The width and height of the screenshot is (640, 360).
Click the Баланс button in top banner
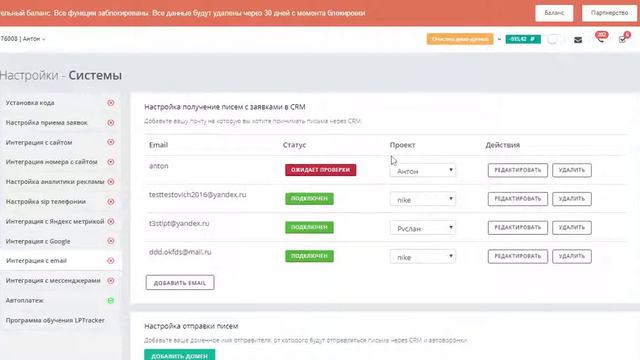(x=554, y=13)
